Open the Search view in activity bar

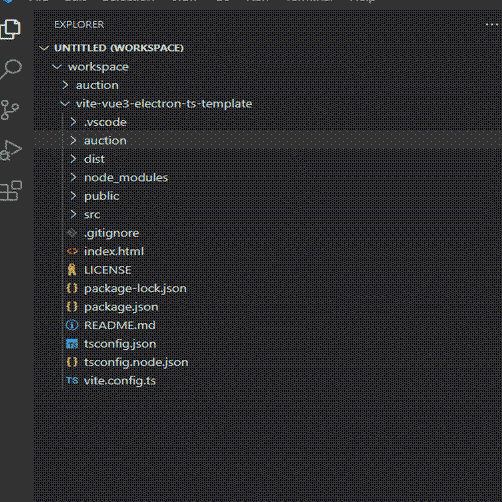coord(11,69)
